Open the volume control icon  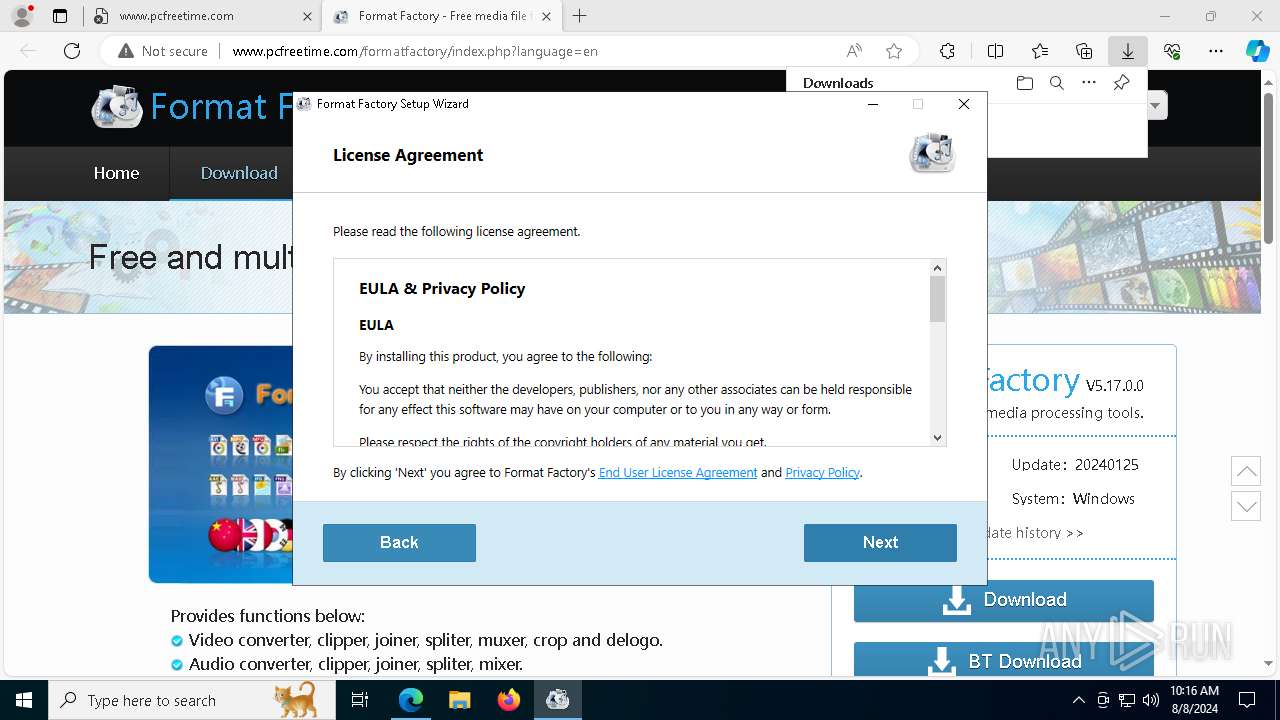point(1150,700)
